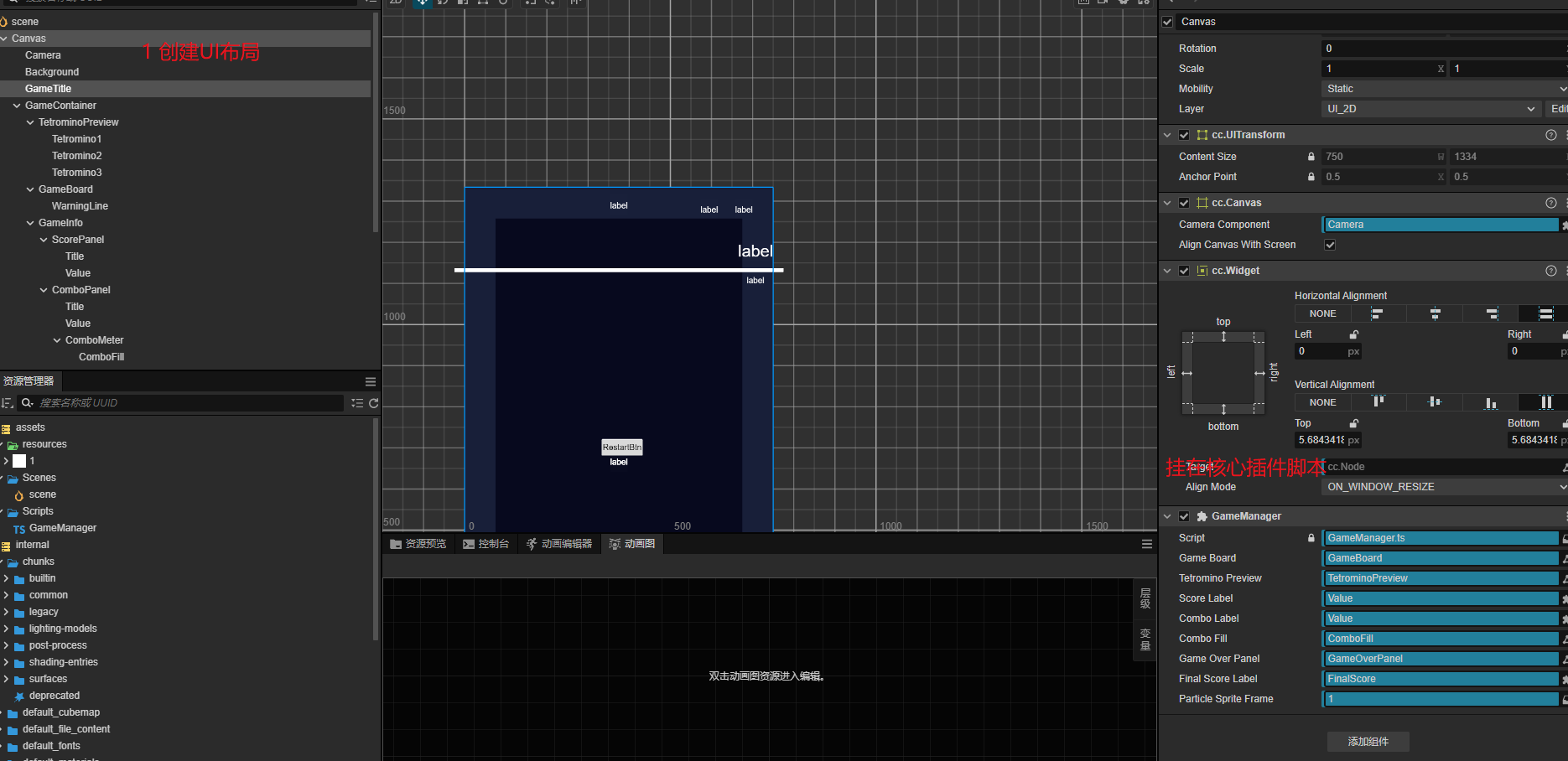This screenshot has width=1568, height=761.
Task: Refresh the asset manager list
Action: pyautogui.click(x=373, y=403)
